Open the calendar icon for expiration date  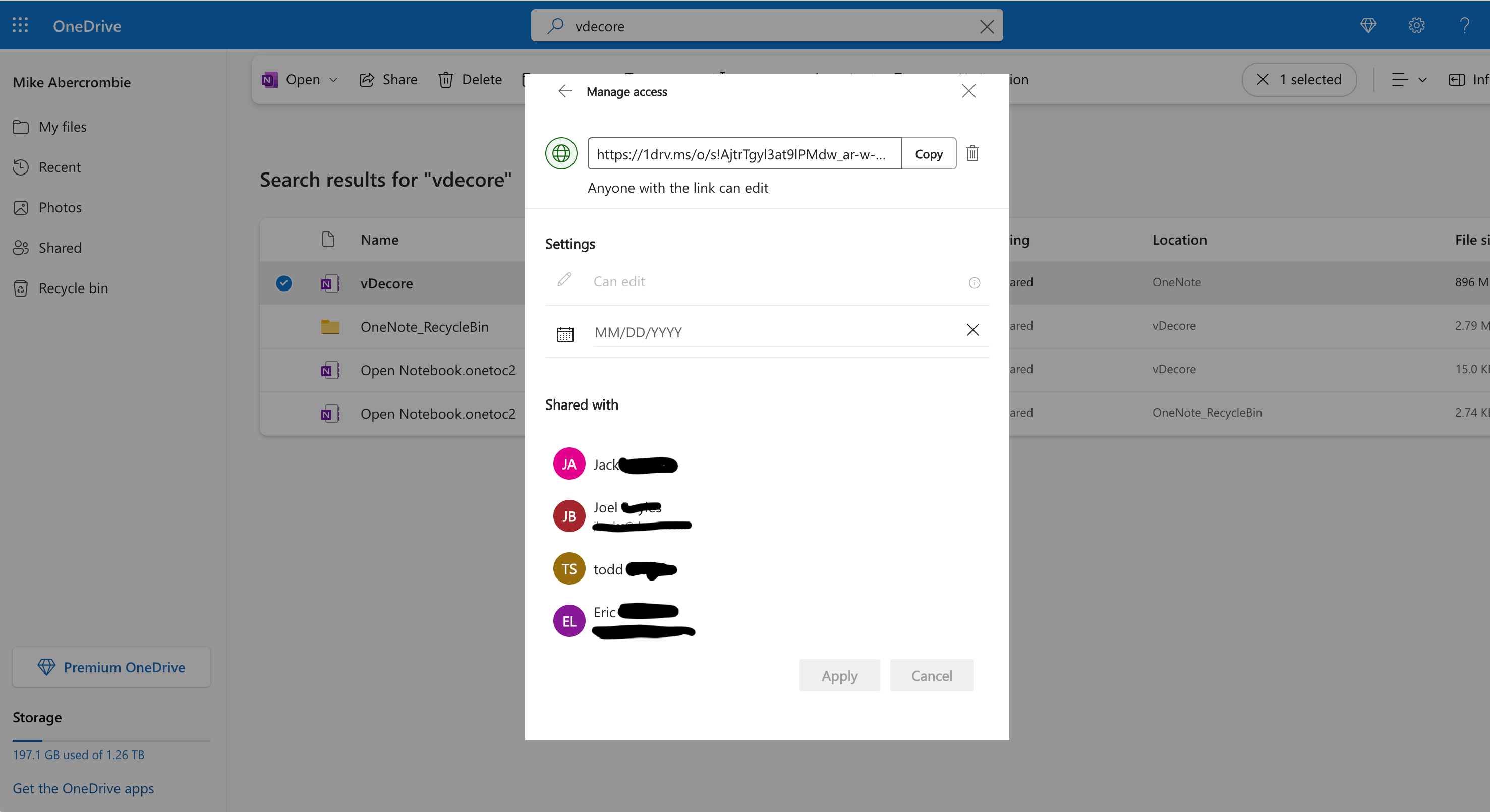[565, 334]
